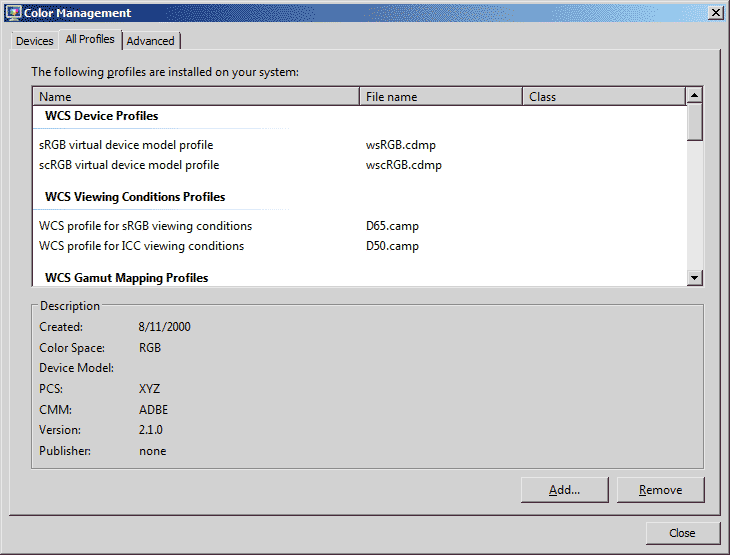Click the D65.camp file name
The width and height of the screenshot is (730, 555).
pyautogui.click(x=392, y=226)
